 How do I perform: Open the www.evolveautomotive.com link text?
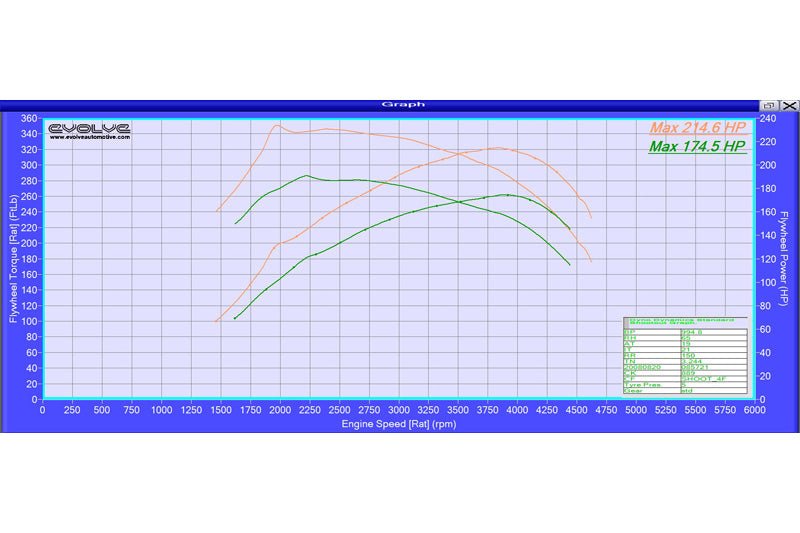(x=89, y=138)
